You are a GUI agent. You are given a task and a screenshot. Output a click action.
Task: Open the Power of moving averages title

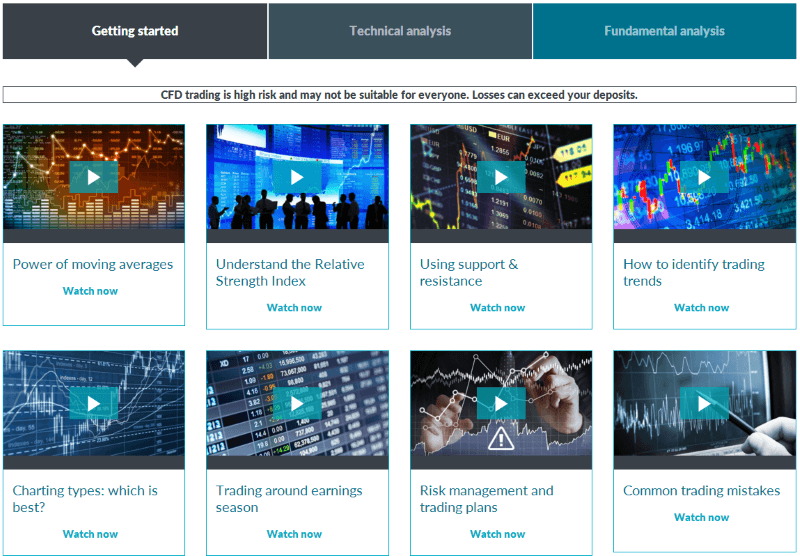(93, 264)
